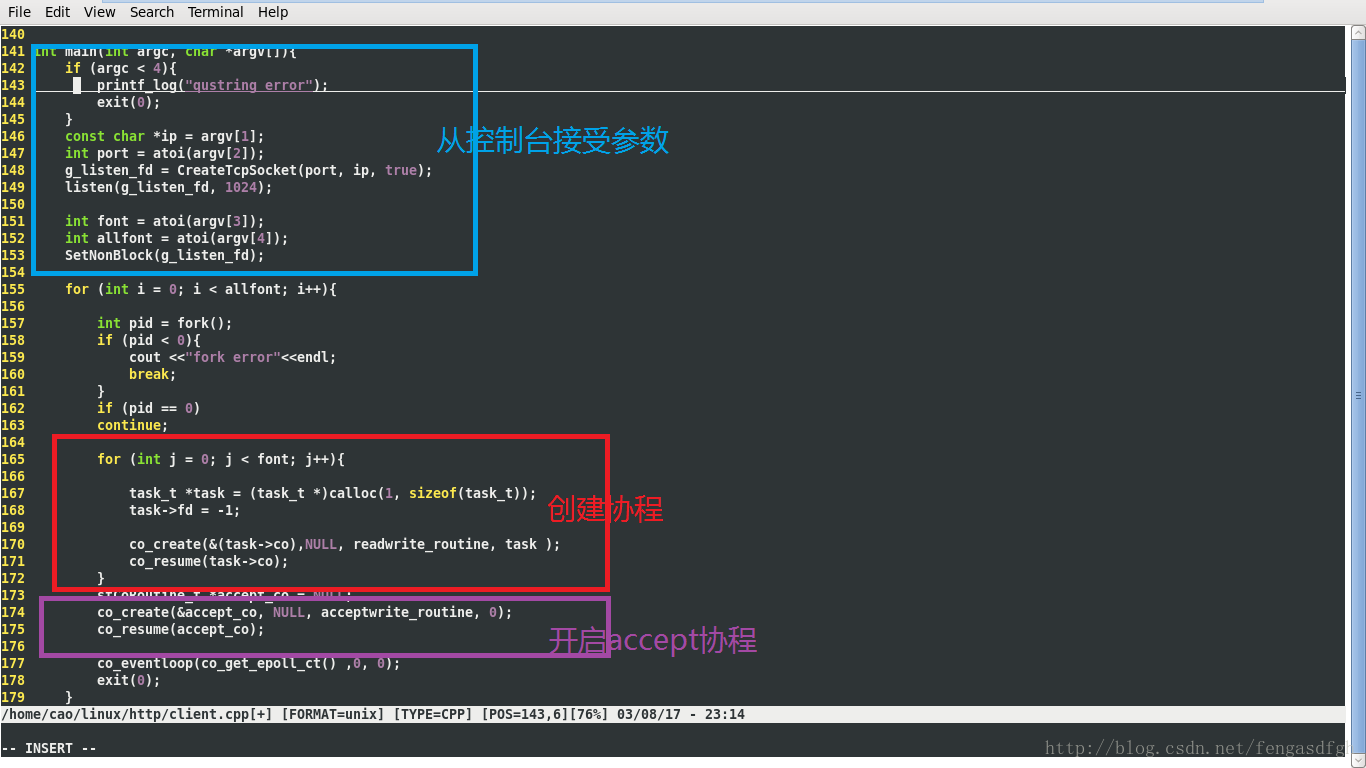Click 'listen(g_listen_fd, 1024);' line
Viewport: 1366px width, 768px height.
coord(169,187)
